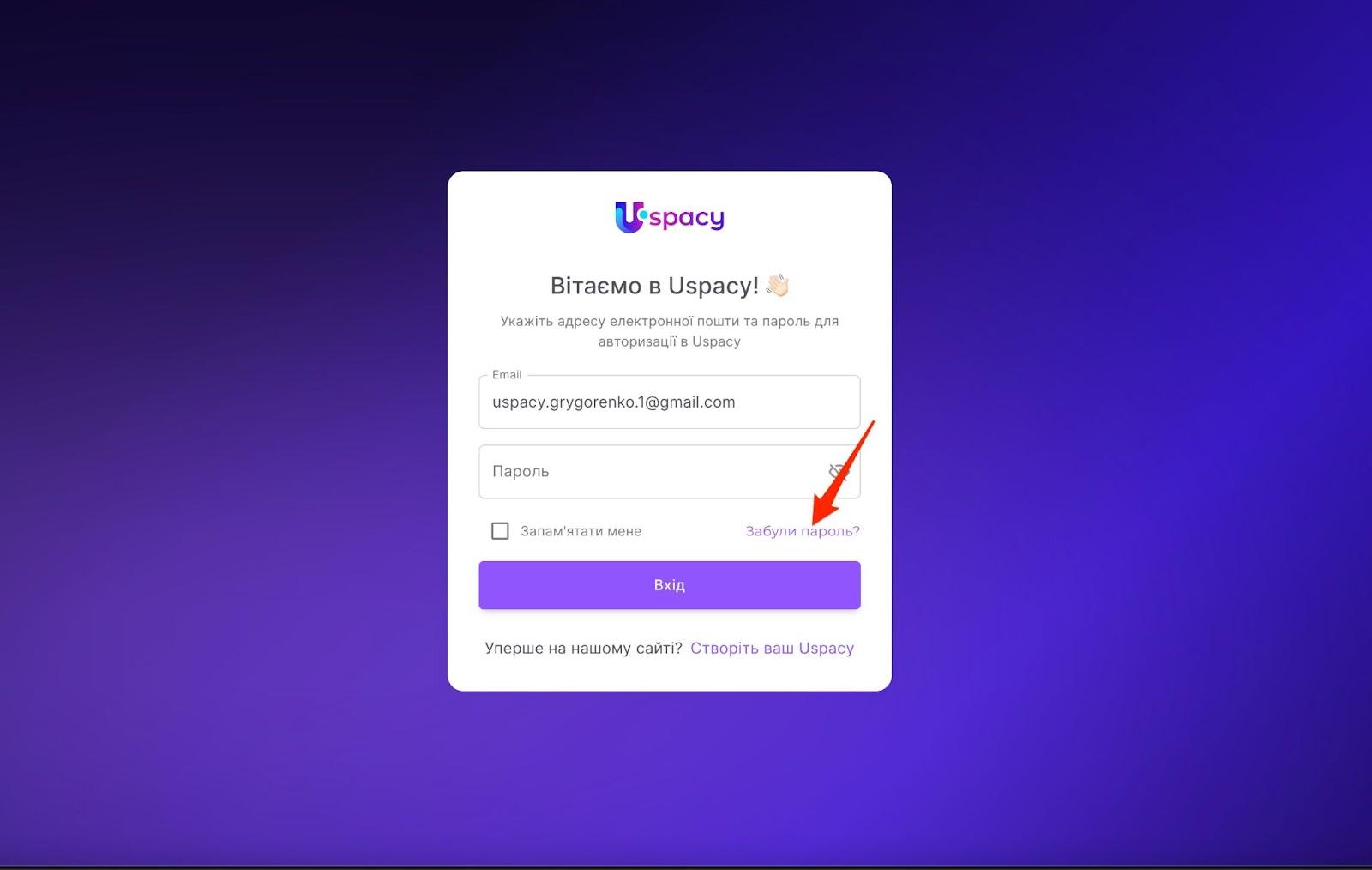Click the entered gmail address text
The width and height of the screenshot is (1372, 870).
[x=614, y=402]
